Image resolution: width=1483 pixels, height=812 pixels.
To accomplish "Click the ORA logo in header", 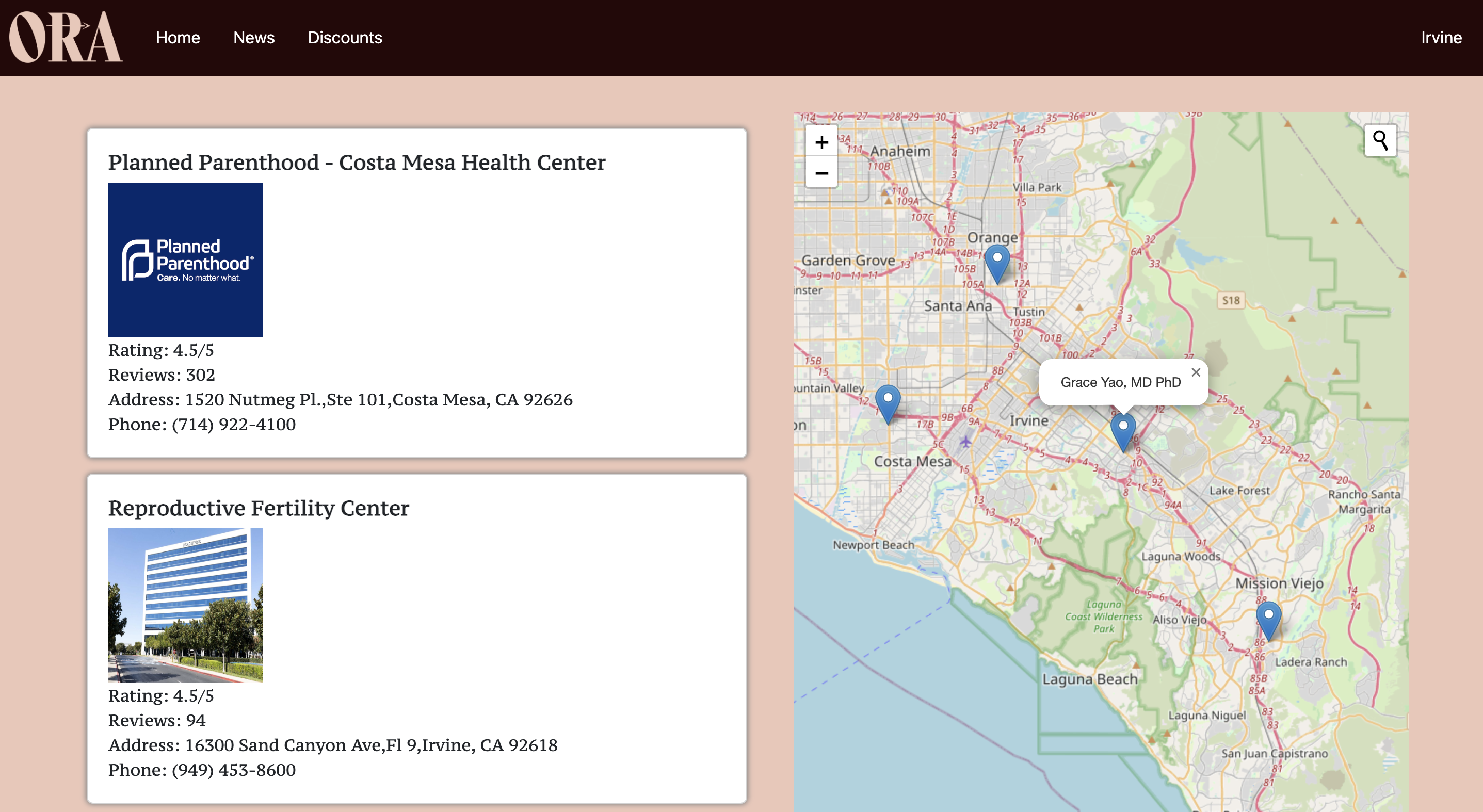I will (65, 38).
